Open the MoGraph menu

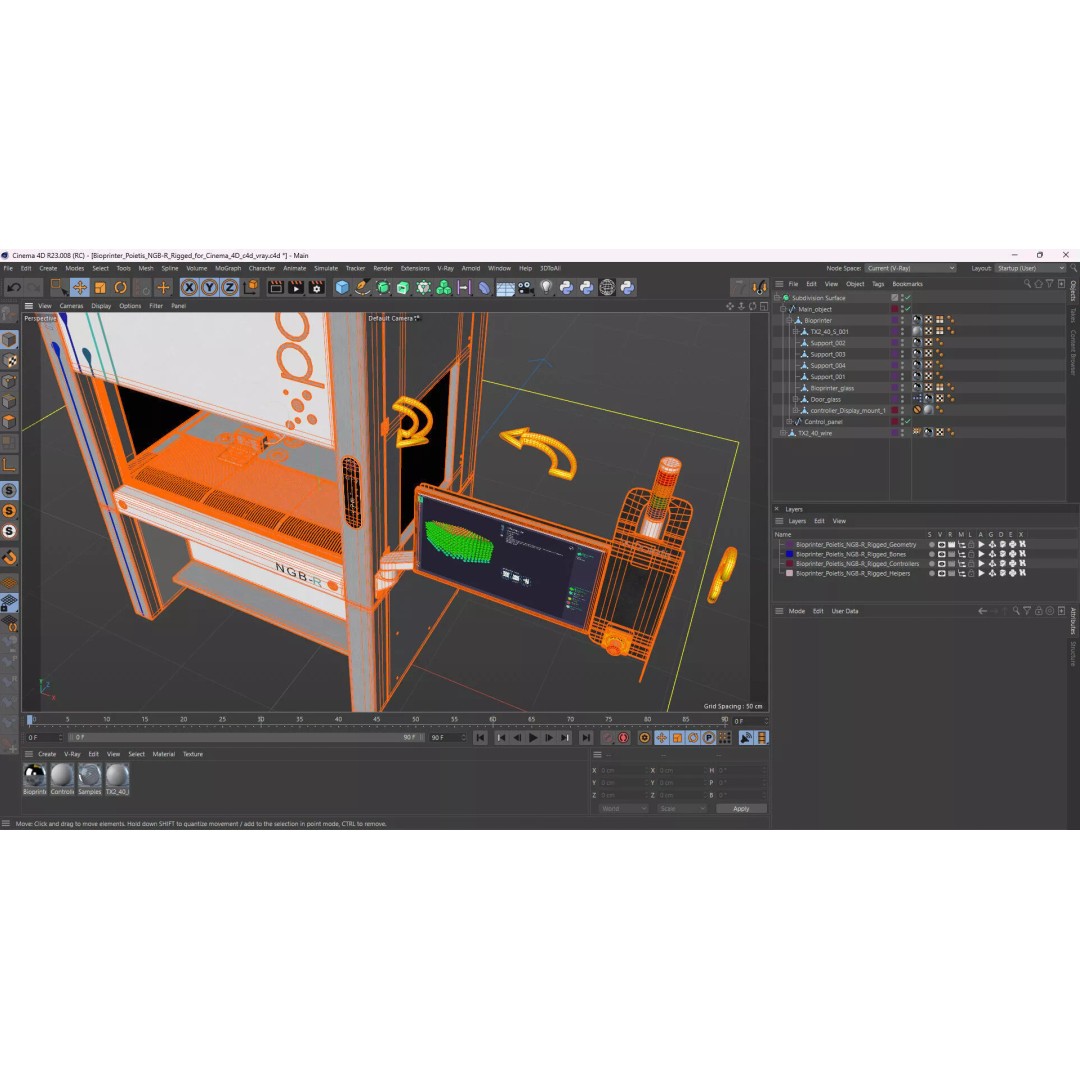click(x=228, y=269)
